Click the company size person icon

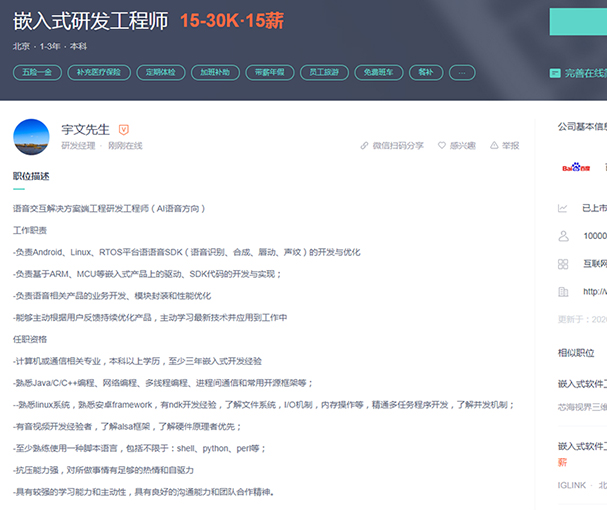coord(563,236)
